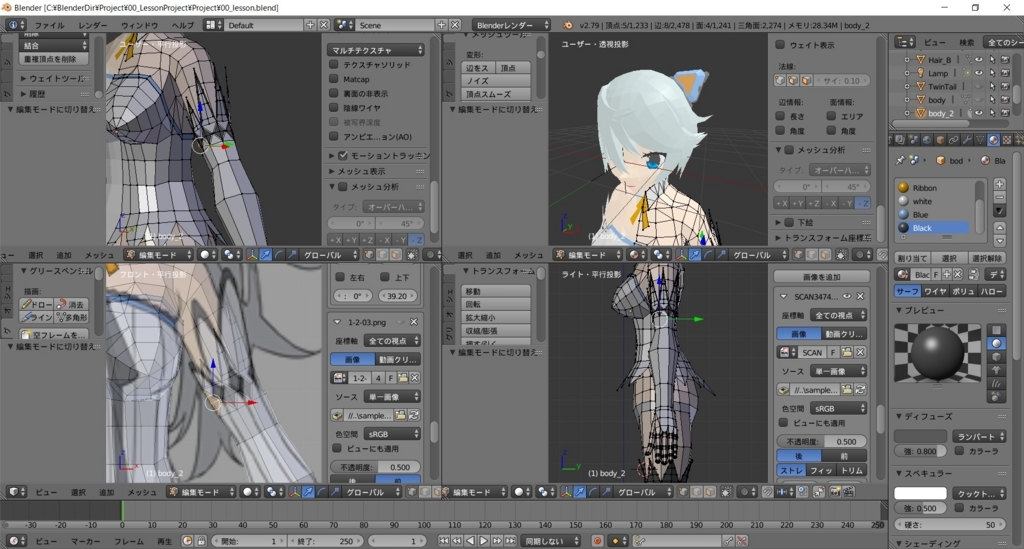Screen dimensions: 1024x549
Task: Enable アンビエ...ョン(AO) checkbox
Action: click(334, 136)
